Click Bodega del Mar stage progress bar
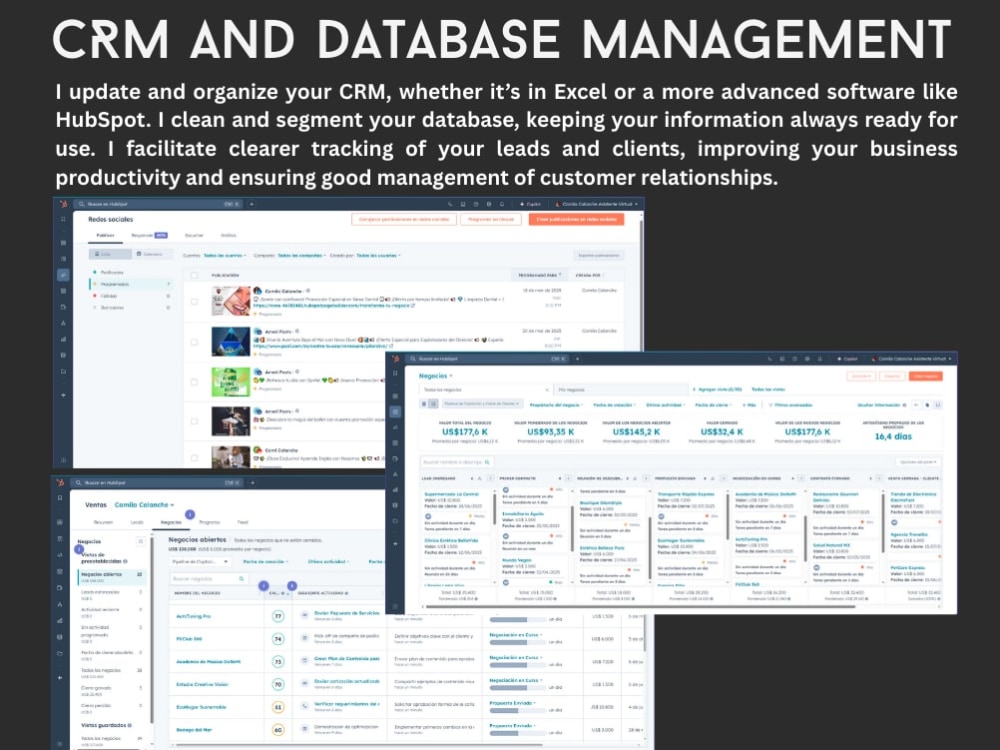This screenshot has width=1000, height=750. click(x=517, y=733)
